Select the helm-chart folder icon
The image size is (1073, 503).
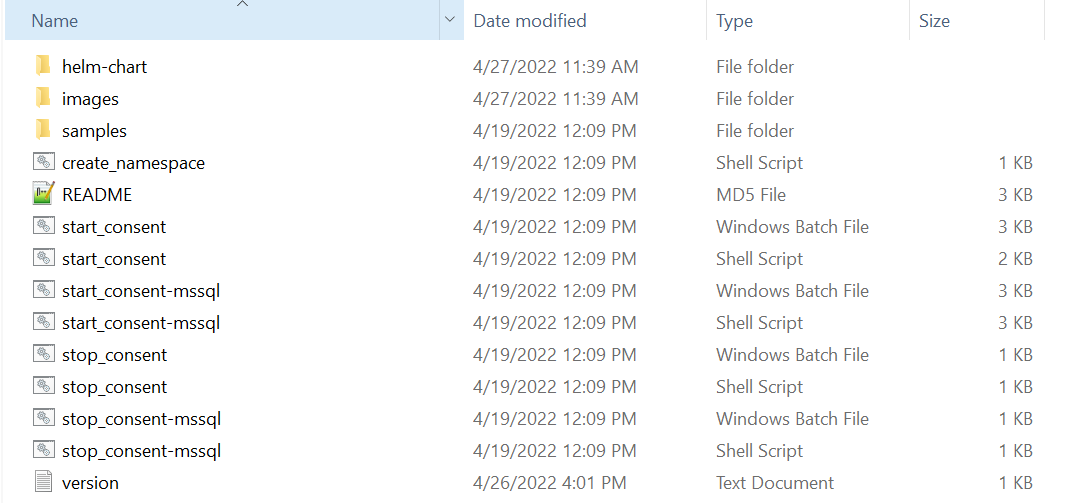click(43, 66)
